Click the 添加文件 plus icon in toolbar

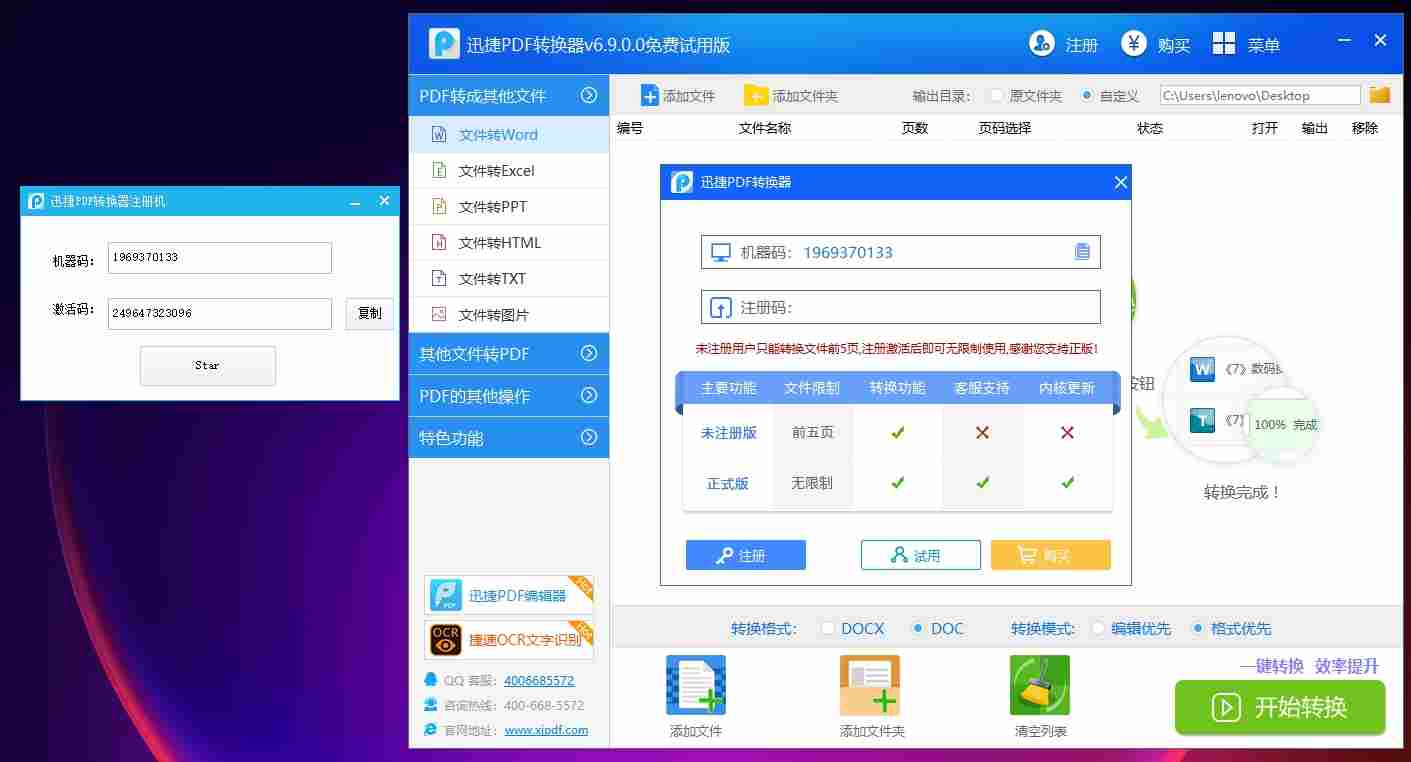pyautogui.click(x=650, y=96)
